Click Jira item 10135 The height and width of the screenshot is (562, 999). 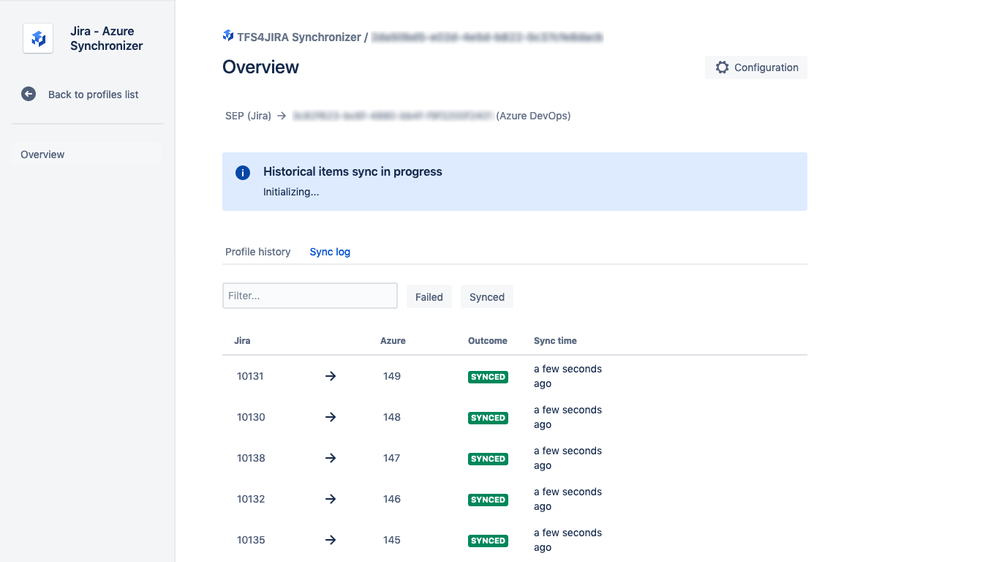tap(250, 540)
